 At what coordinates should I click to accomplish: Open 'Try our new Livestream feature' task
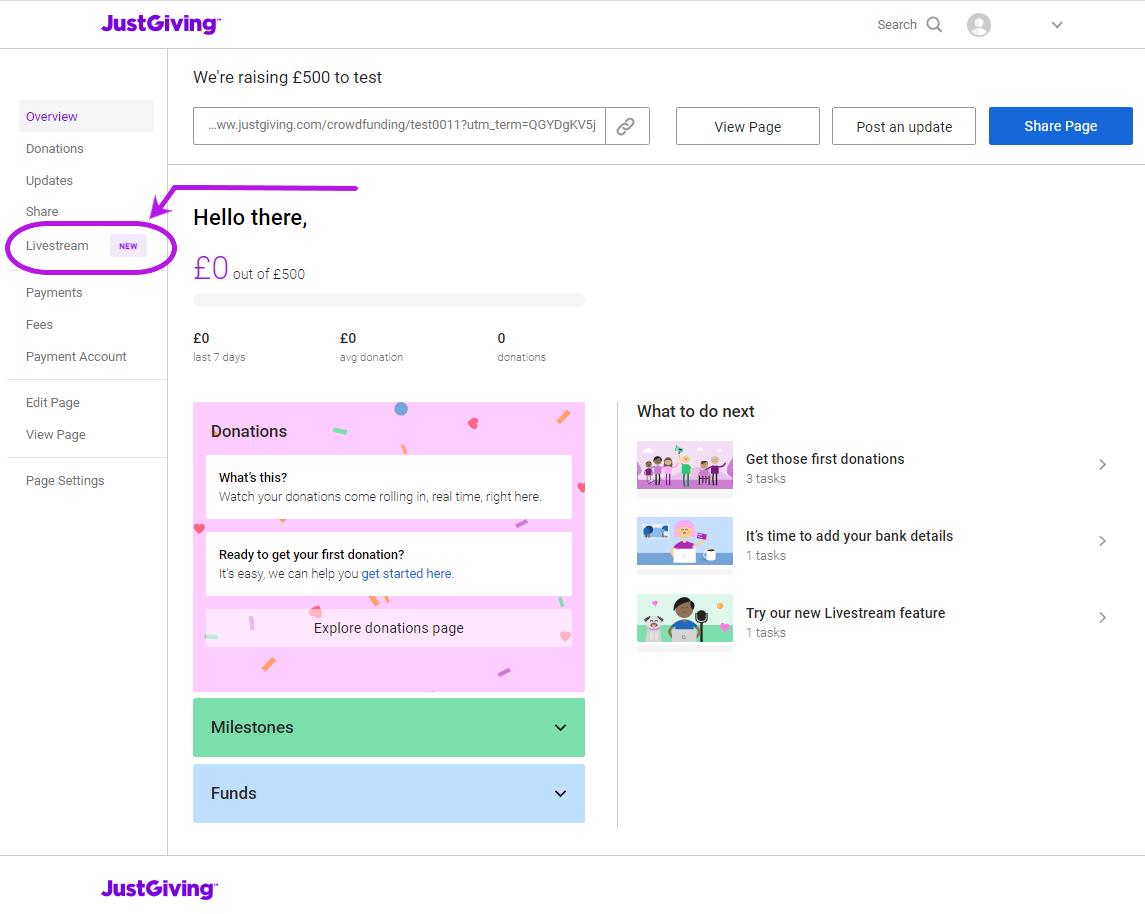pos(873,622)
